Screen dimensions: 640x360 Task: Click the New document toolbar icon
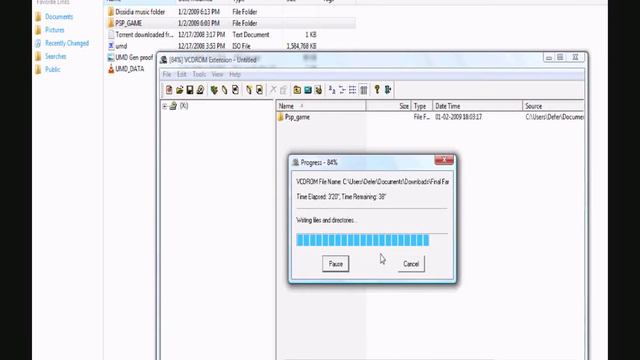pyautogui.click(x=169, y=90)
